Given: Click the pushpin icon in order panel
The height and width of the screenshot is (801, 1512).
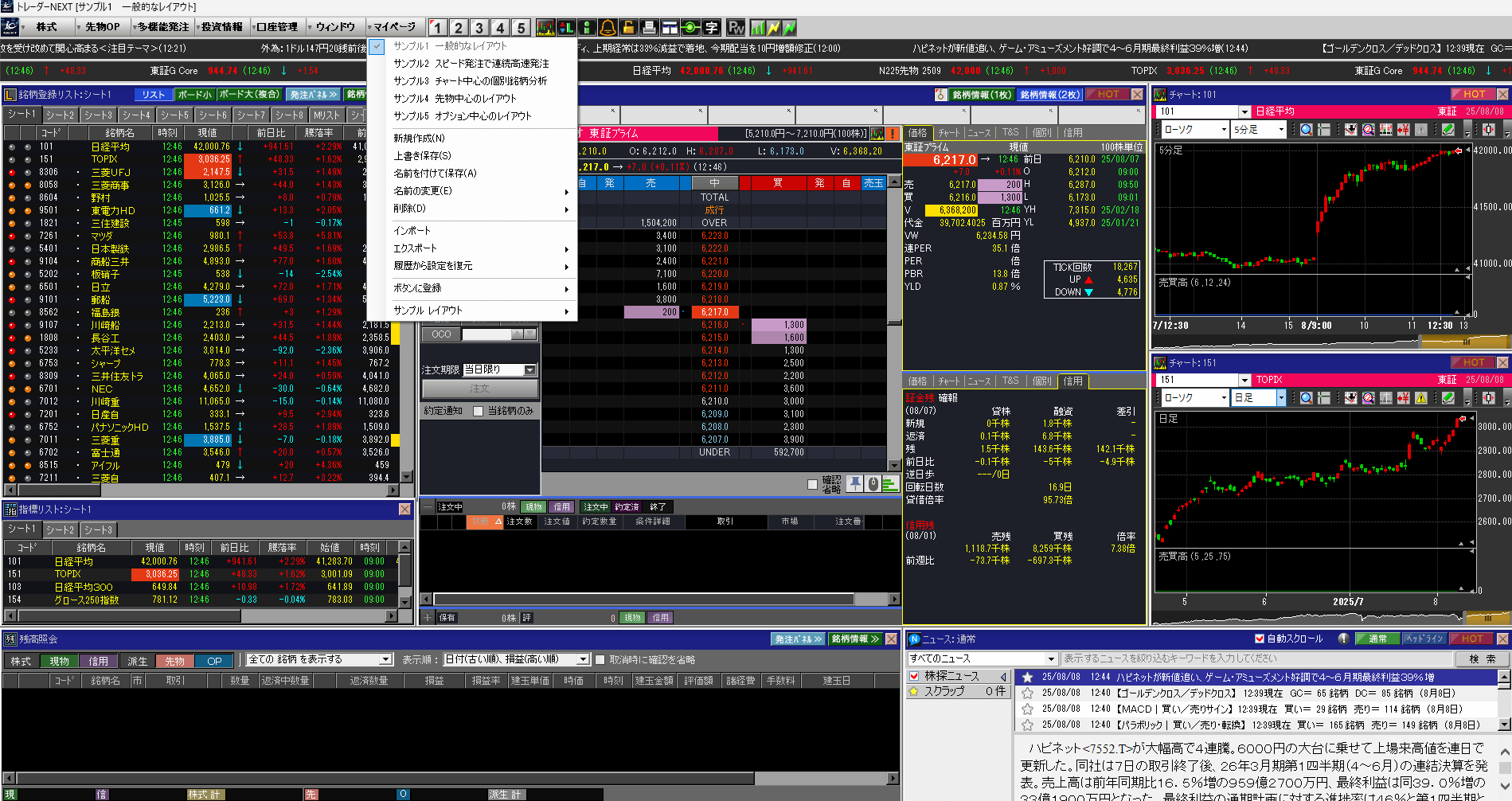Looking at the screenshot, I should [x=854, y=483].
